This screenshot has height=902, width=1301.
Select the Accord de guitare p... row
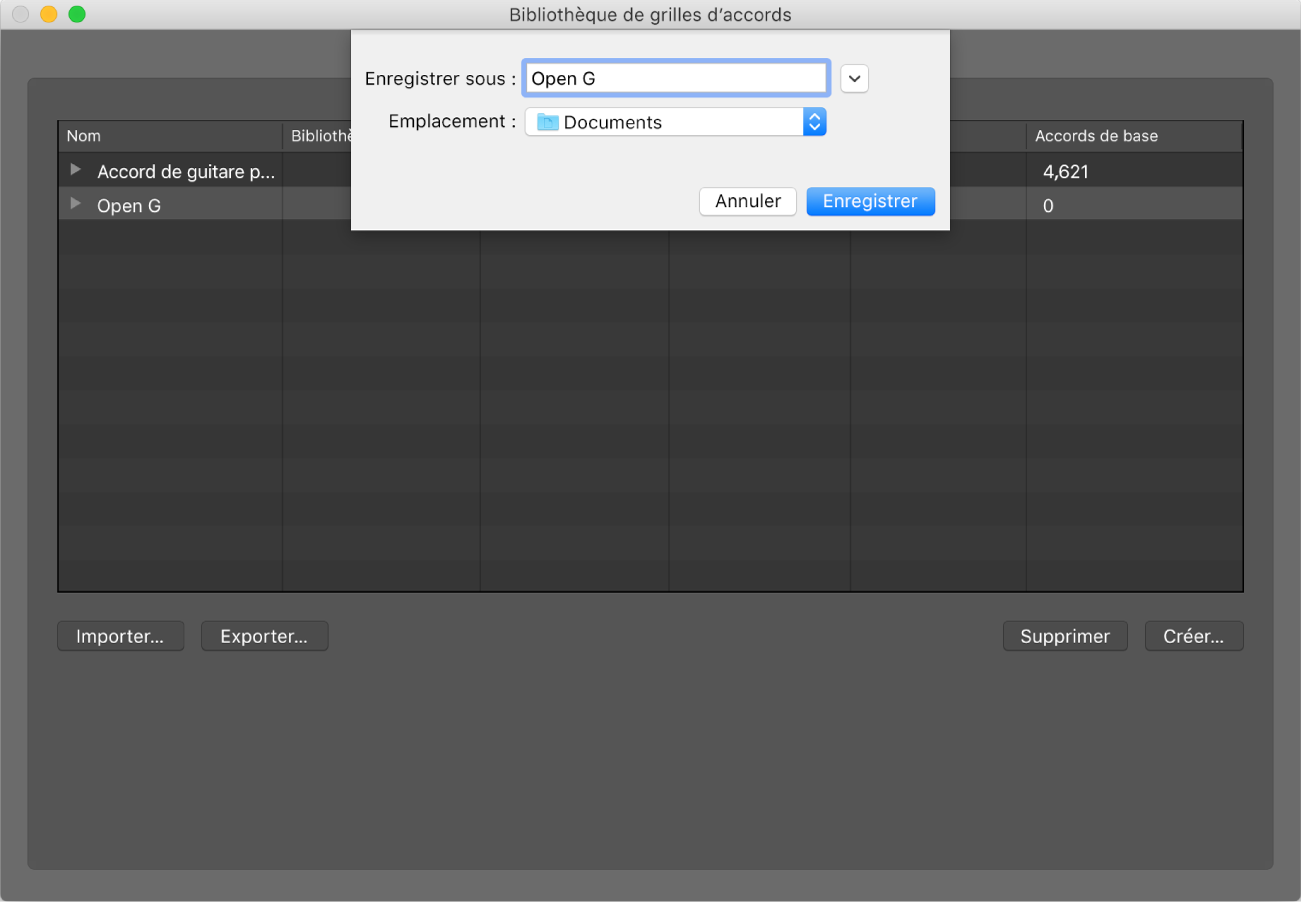650,171
